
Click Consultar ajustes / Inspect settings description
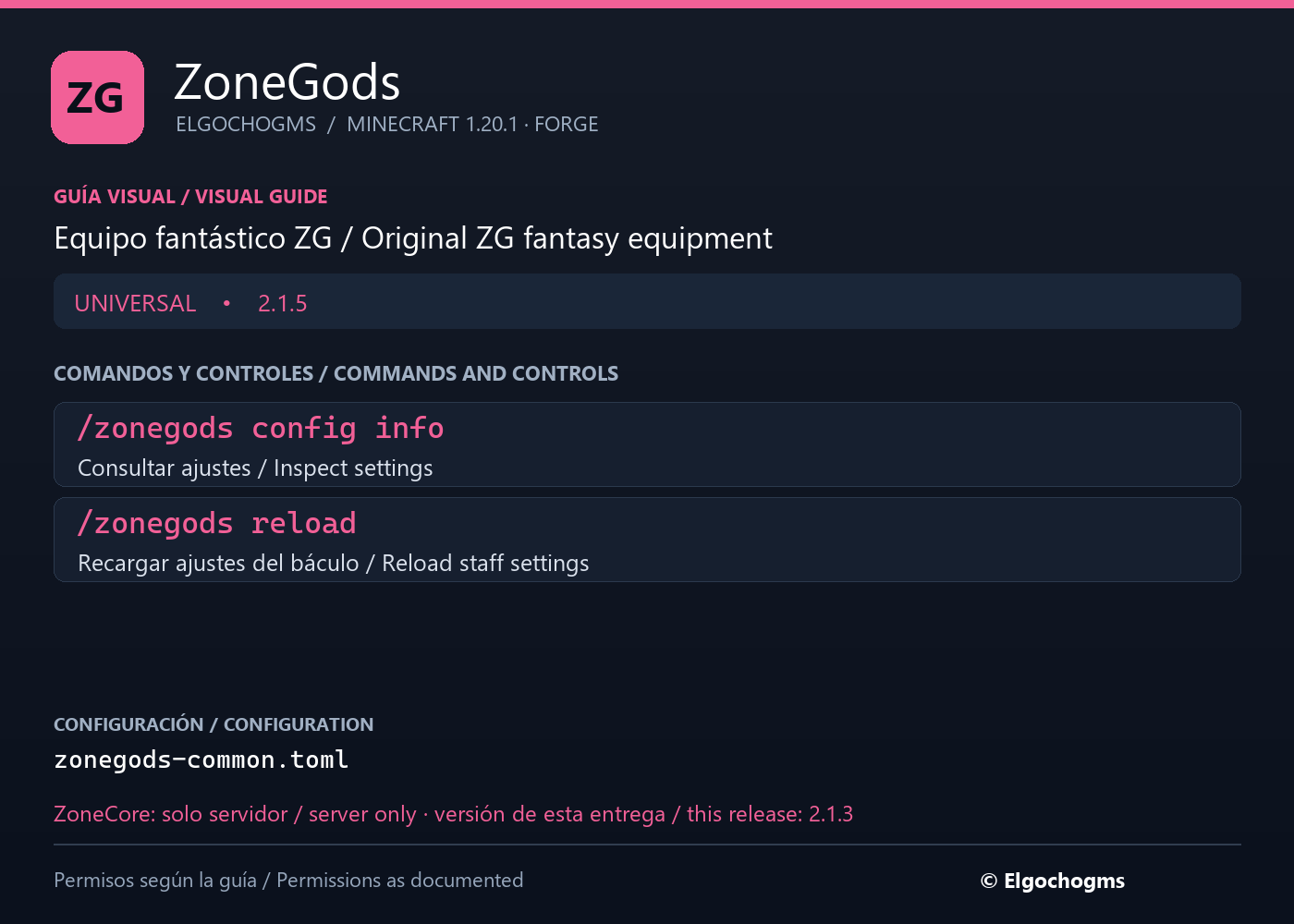[255, 468]
